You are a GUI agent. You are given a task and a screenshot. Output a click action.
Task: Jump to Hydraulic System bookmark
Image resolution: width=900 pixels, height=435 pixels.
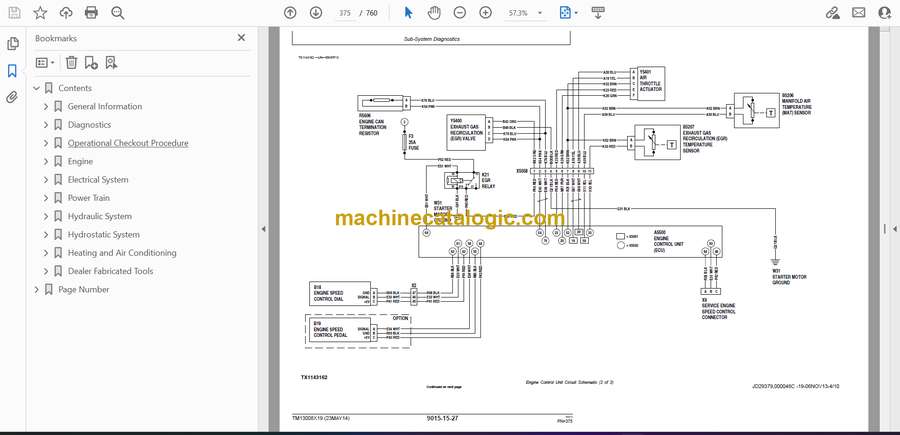pos(99,216)
